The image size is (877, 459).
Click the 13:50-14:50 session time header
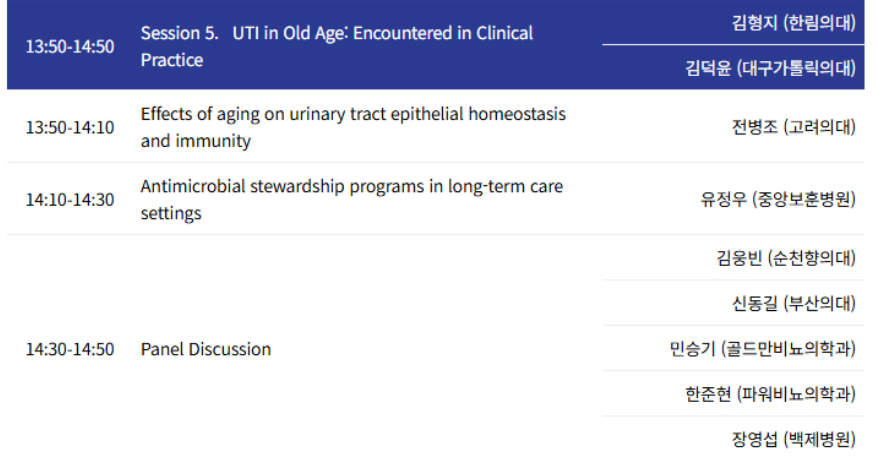[x=70, y=47]
